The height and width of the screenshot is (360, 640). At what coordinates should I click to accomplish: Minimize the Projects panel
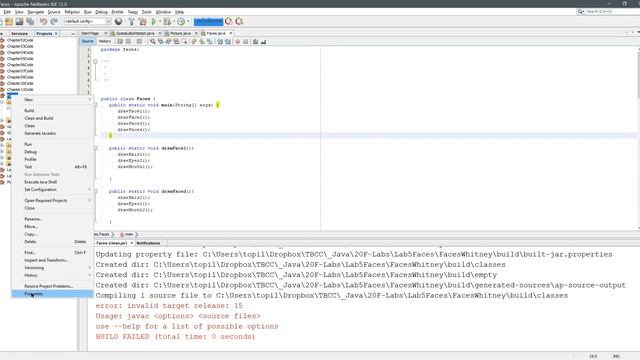[73, 33]
